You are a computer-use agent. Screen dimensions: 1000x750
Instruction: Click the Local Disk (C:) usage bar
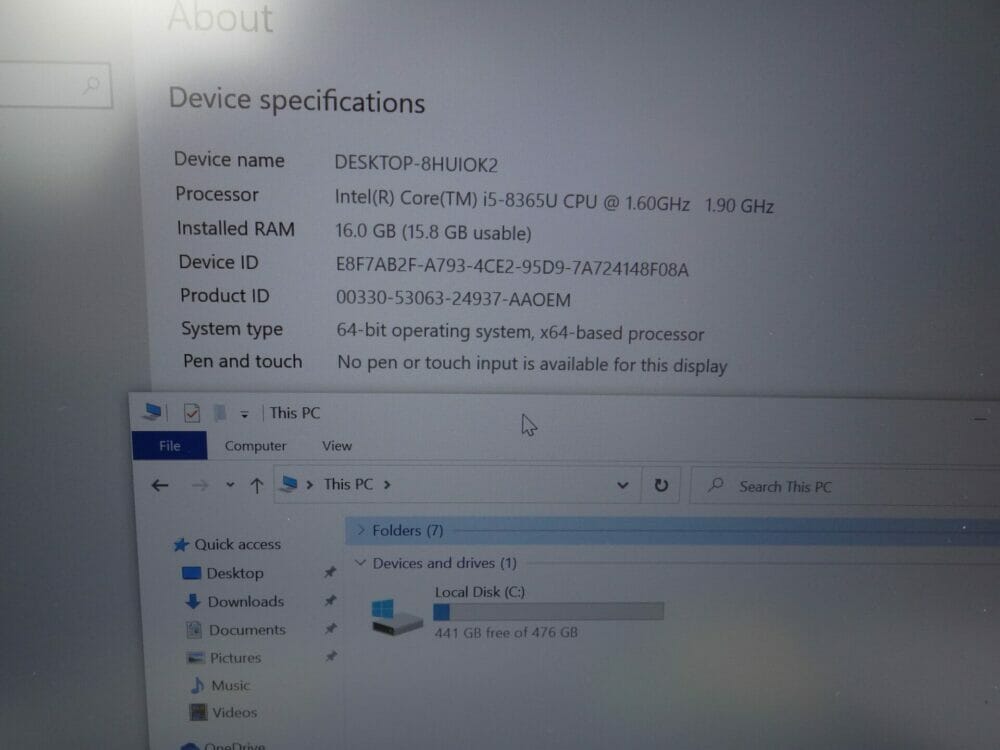(x=548, y=612)
